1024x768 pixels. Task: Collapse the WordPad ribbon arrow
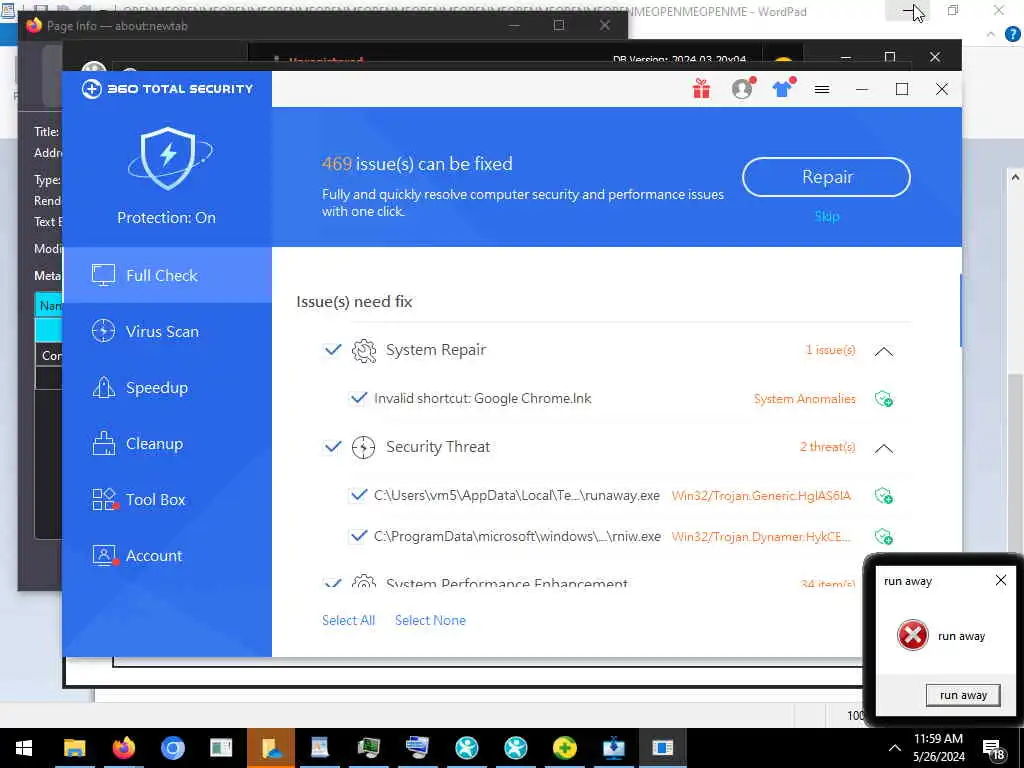[991, 35]
